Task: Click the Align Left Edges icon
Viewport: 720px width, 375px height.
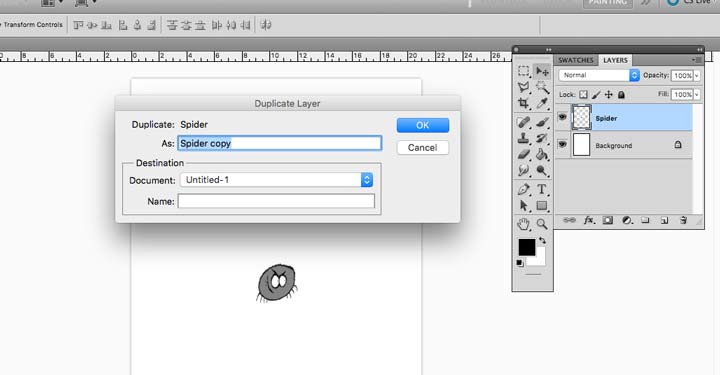Action: tap(123, 25)
